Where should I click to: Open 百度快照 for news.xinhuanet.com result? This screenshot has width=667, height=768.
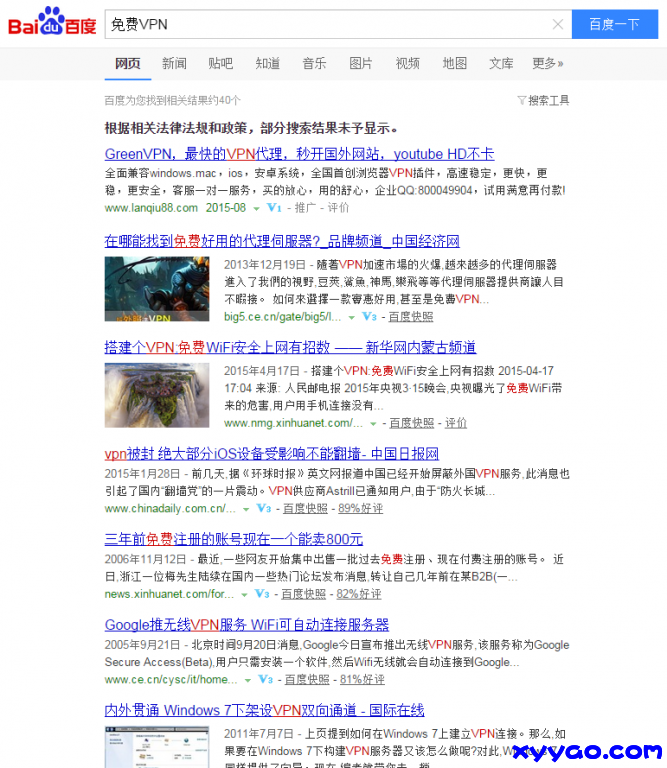(x=304, y=594)
